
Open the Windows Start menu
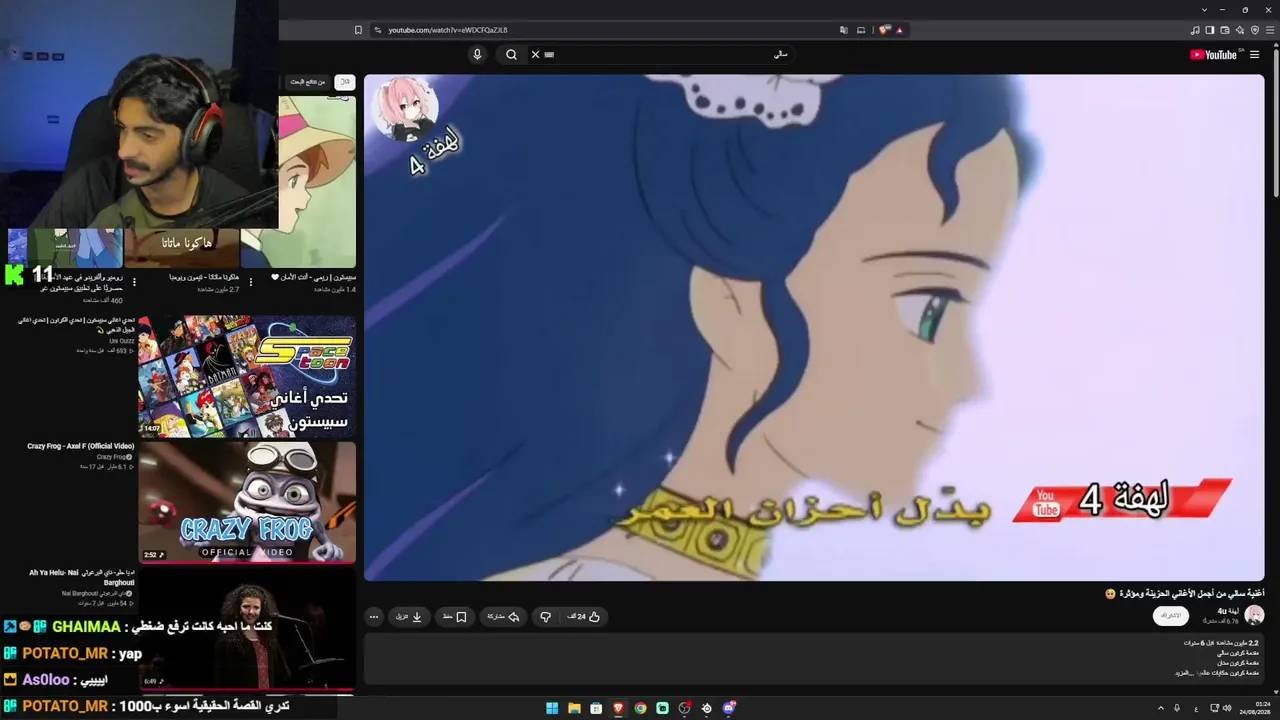click(x=552, y=708)
